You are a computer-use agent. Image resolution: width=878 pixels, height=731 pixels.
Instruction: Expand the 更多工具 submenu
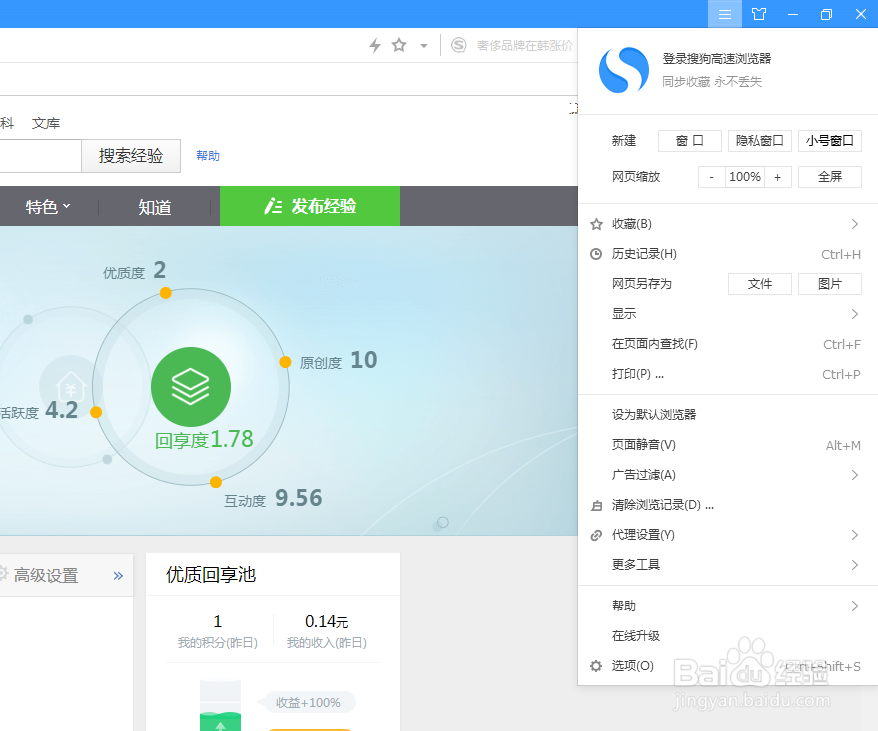[727, 565]
